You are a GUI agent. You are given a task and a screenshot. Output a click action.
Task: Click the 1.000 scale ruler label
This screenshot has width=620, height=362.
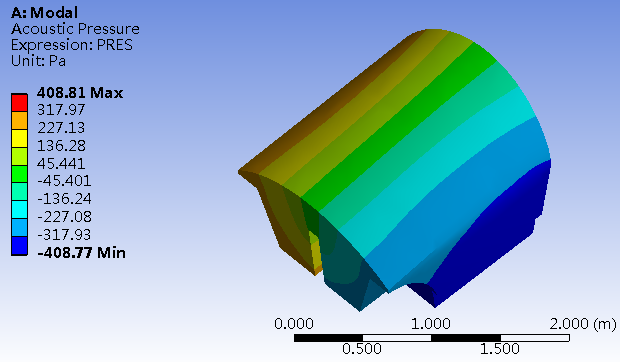(431, 324)
